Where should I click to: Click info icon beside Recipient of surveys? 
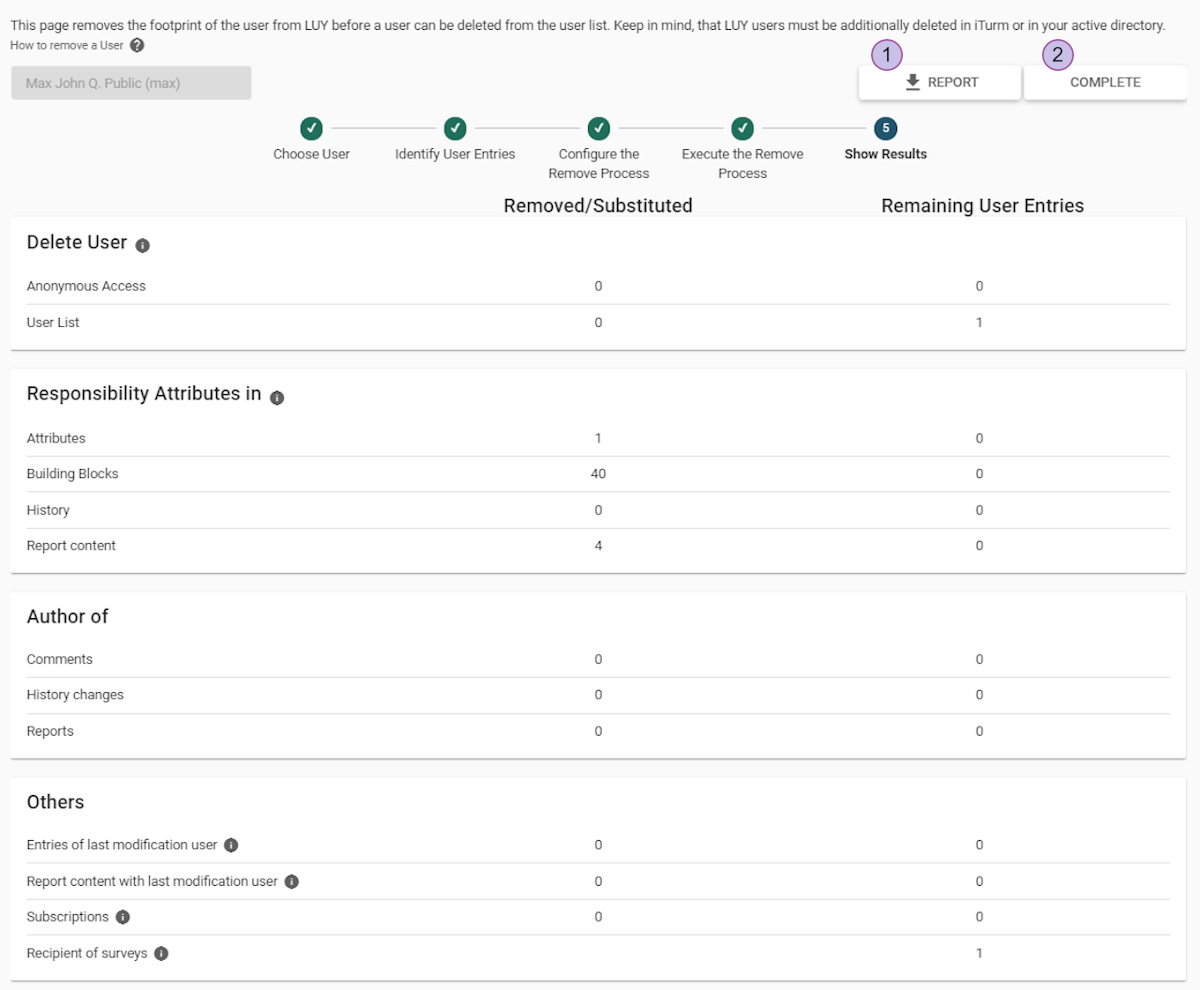coord(161,954)
